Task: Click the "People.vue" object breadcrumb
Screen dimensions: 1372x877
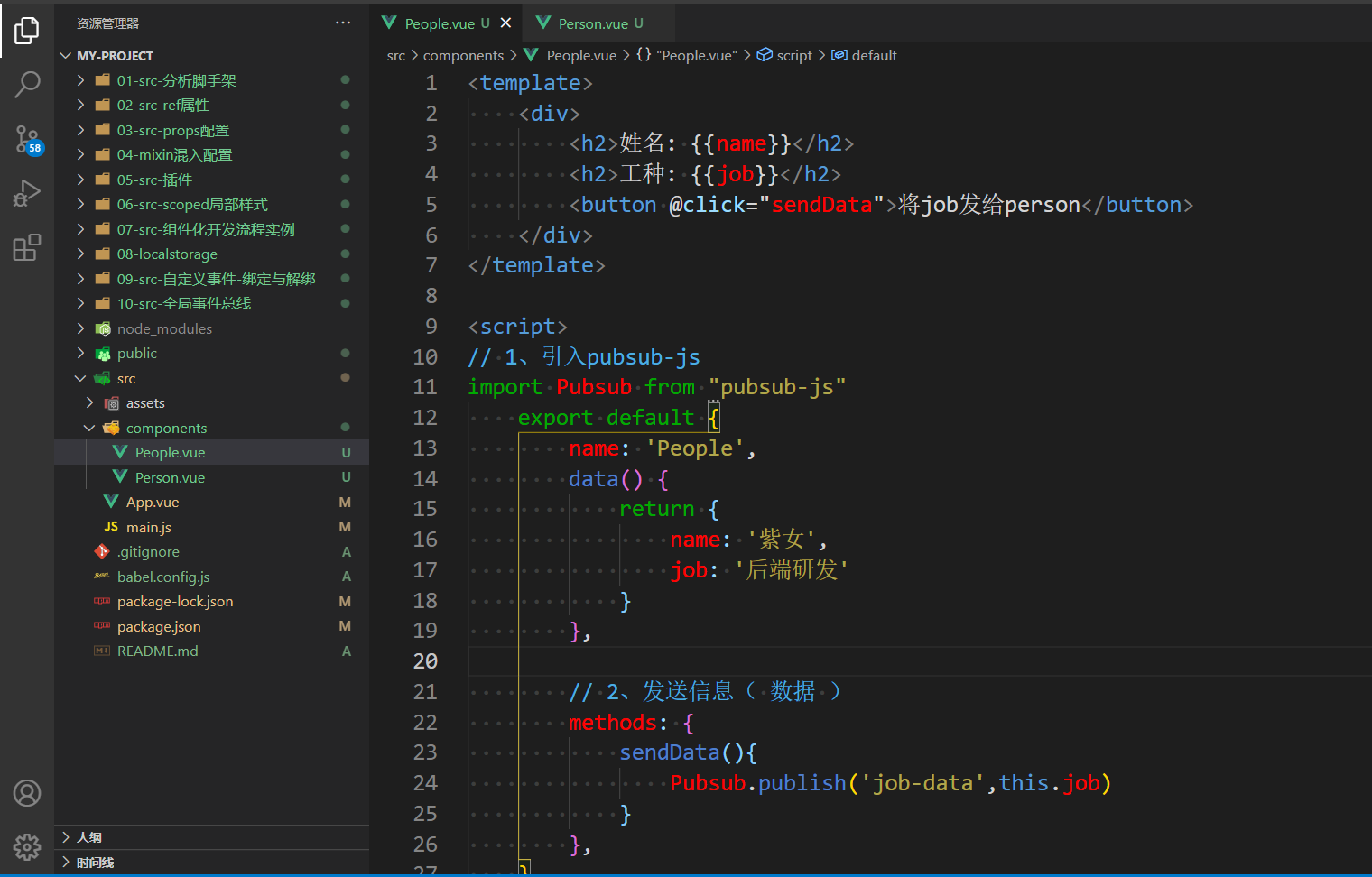Action: click(x=687, y=56)
